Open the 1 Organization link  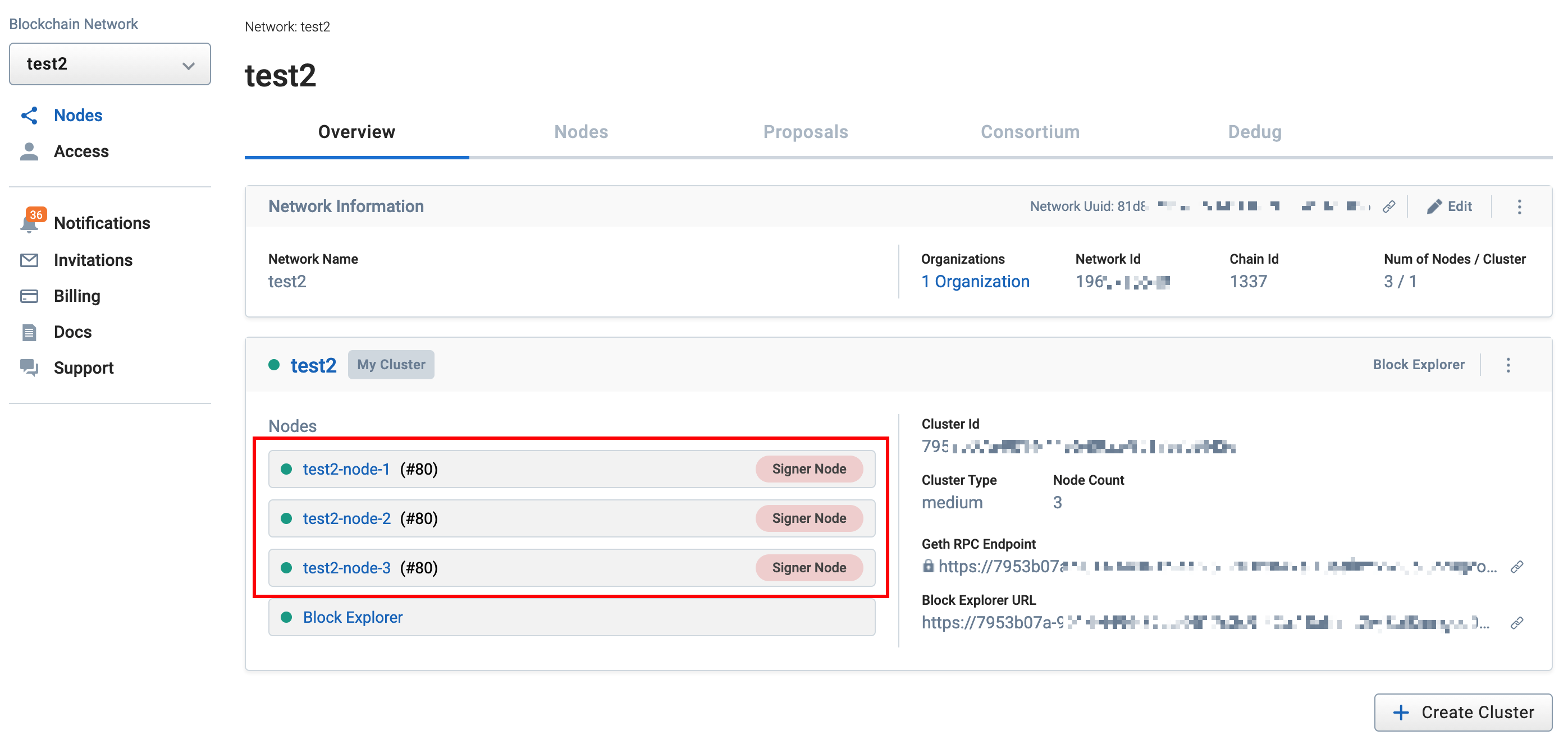click(x=975, y=282)
